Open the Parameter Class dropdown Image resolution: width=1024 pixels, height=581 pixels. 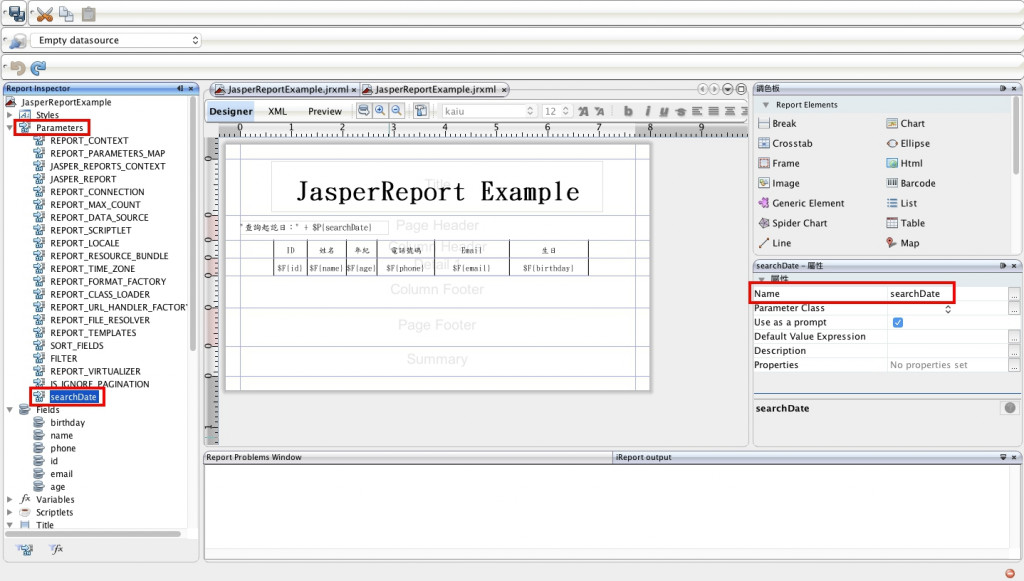click(x=948, y=309)
